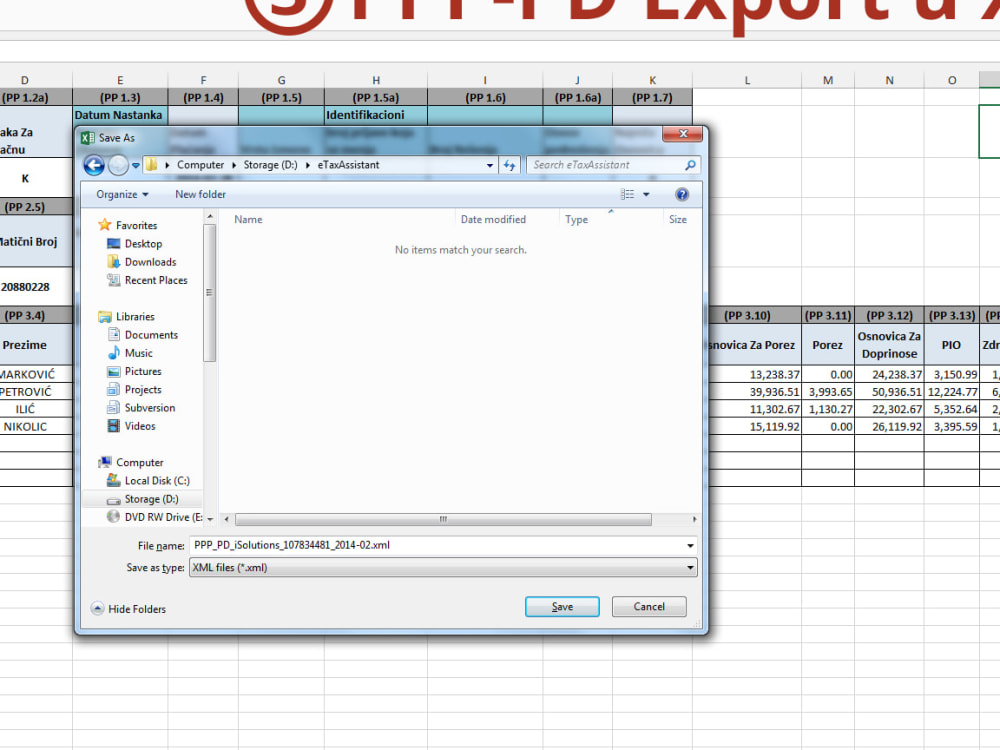
Task: Select the cell 20880228
Action: point(36,287)
